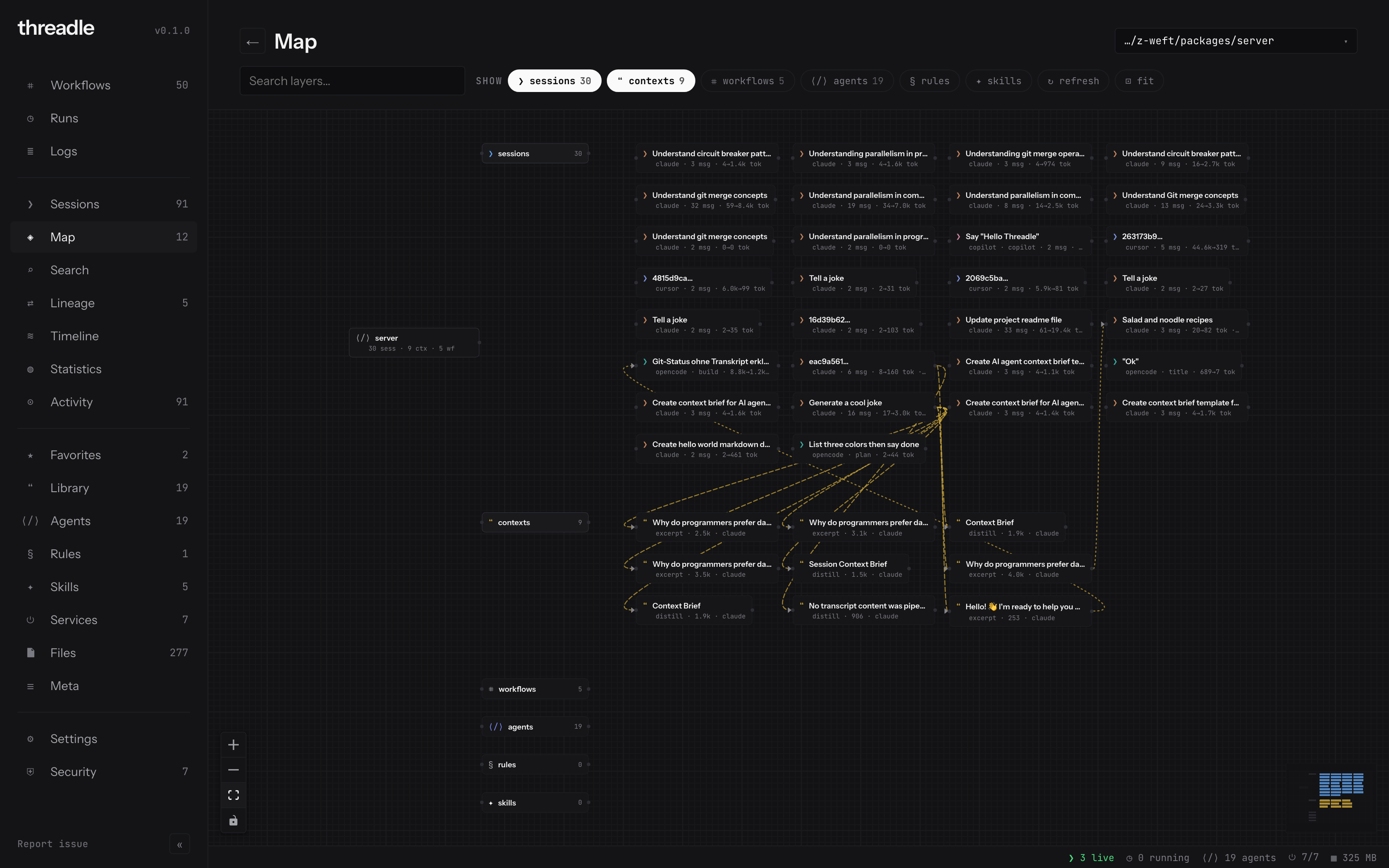This screenshot has height=868, width=1389.
Task: Click the Statistics icon in sidebar
Action: tap(30, 370)
